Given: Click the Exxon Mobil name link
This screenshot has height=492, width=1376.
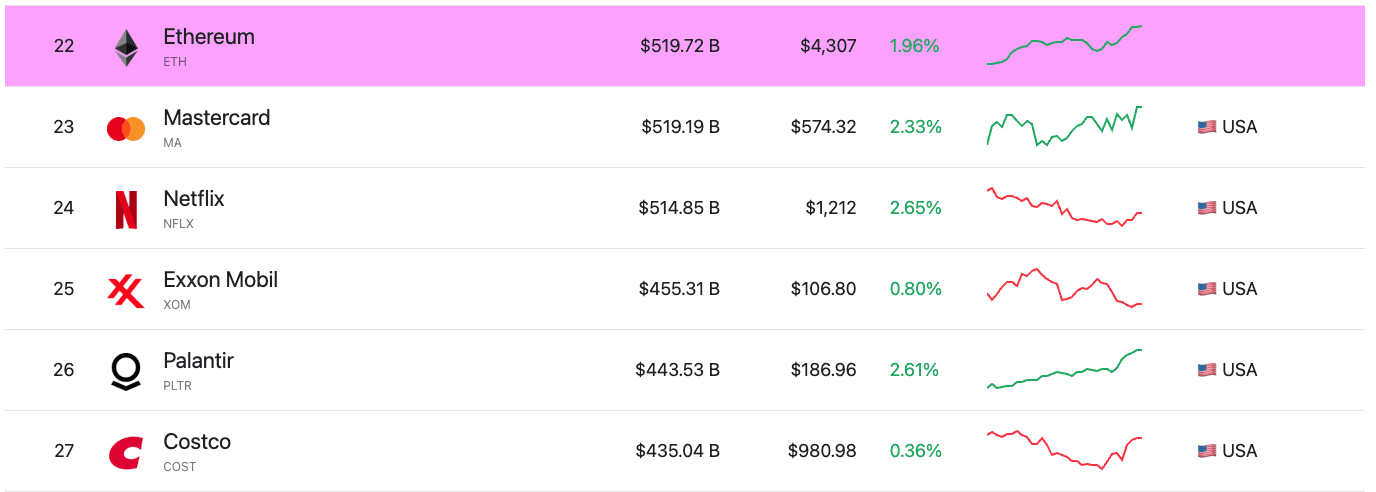Looking at the screenshot, I should [x=221, y=280].
